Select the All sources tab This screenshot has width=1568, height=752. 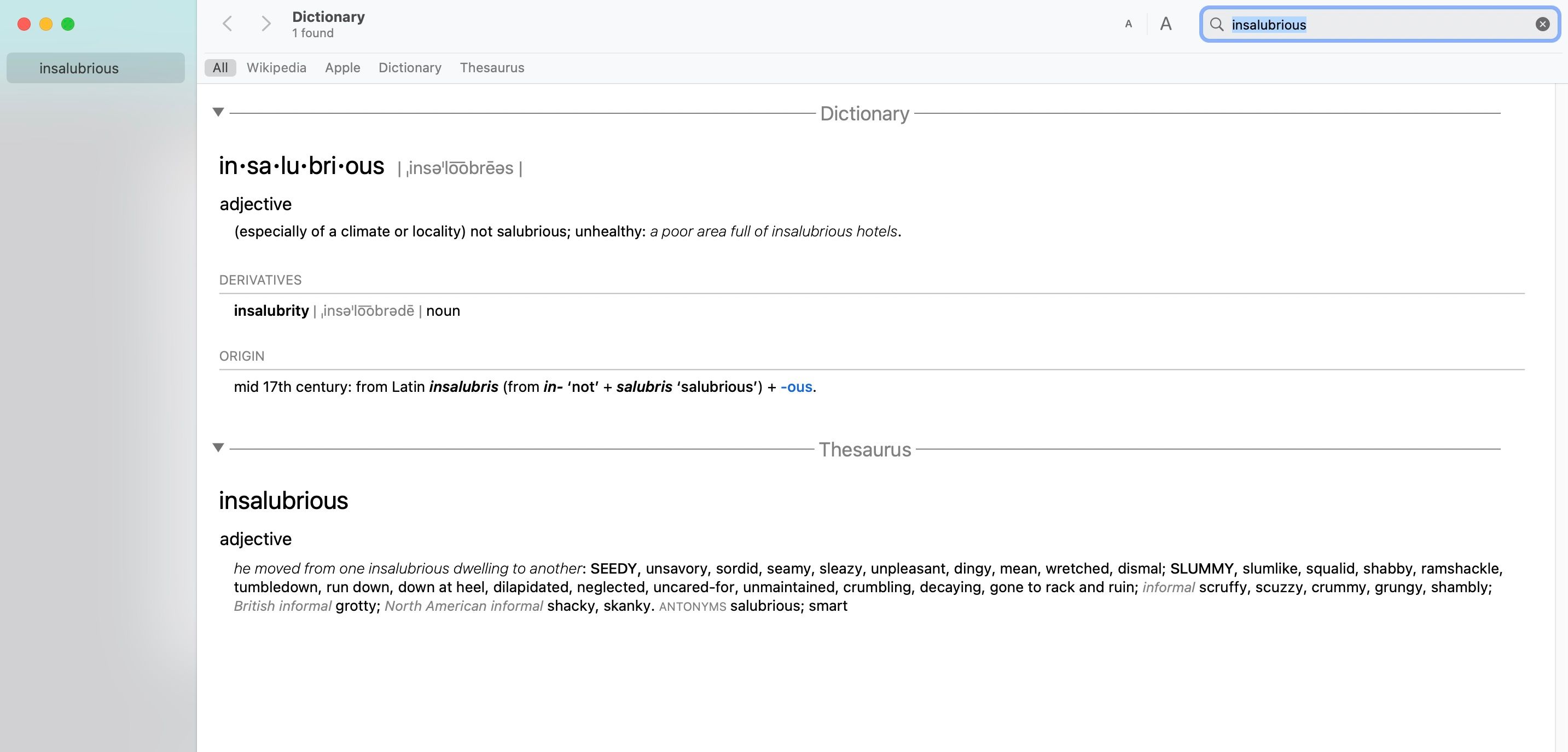pyautogui.click(x=220, y=67)
